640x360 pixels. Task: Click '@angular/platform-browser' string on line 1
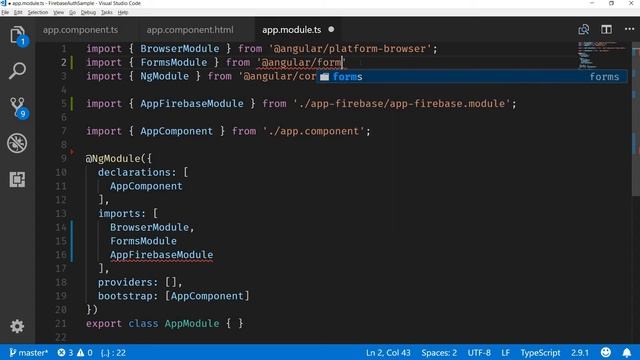click(350, 49)
